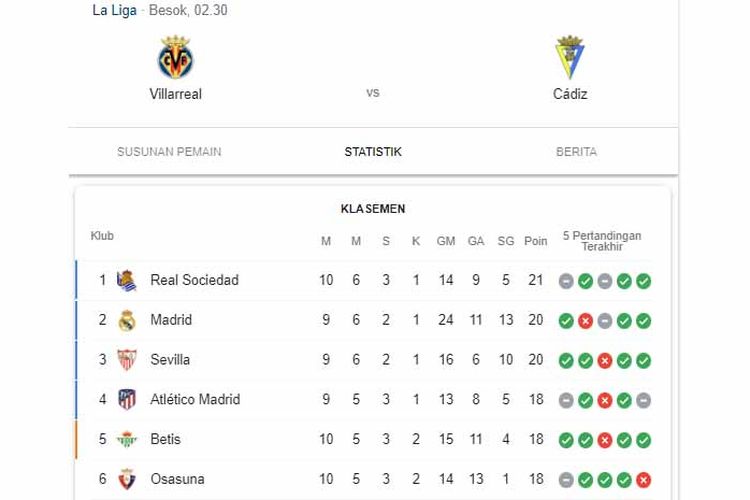Click the Cádiz club crest
750x500 pixels.
coord(570,57)
